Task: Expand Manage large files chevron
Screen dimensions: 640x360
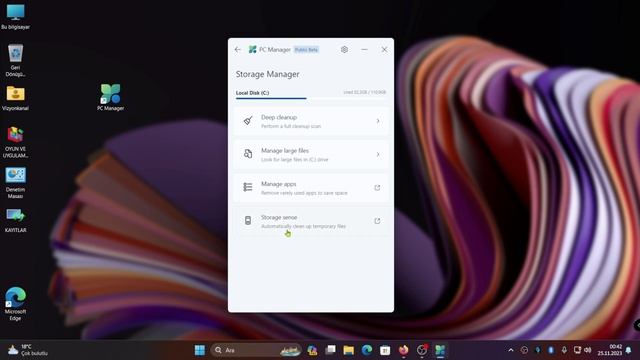Action: [378, 155]
